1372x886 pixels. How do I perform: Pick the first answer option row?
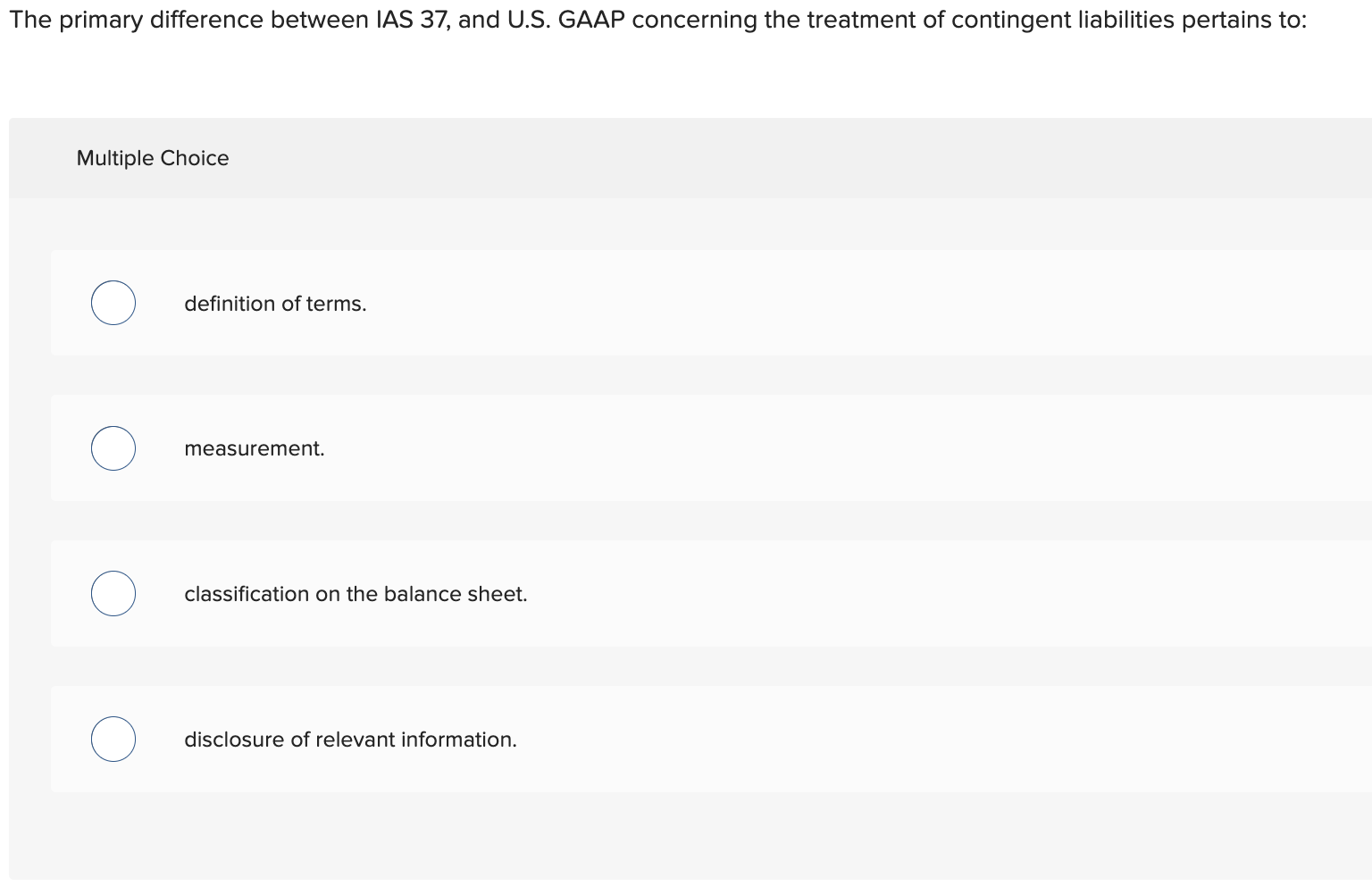pos(536,303)
